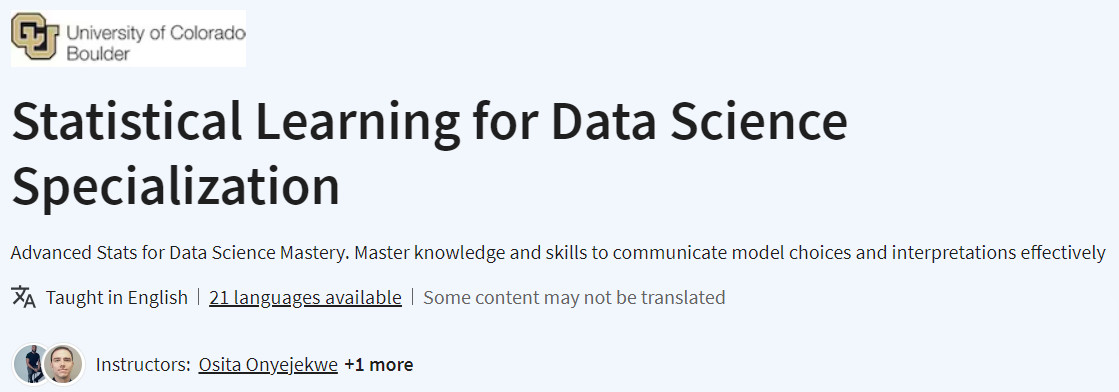Image resolution: width=1119 pixels, height=392 pixels.
Task: Select the Statistical Learning for Data Science heading
Action: (x=430, y=121)
